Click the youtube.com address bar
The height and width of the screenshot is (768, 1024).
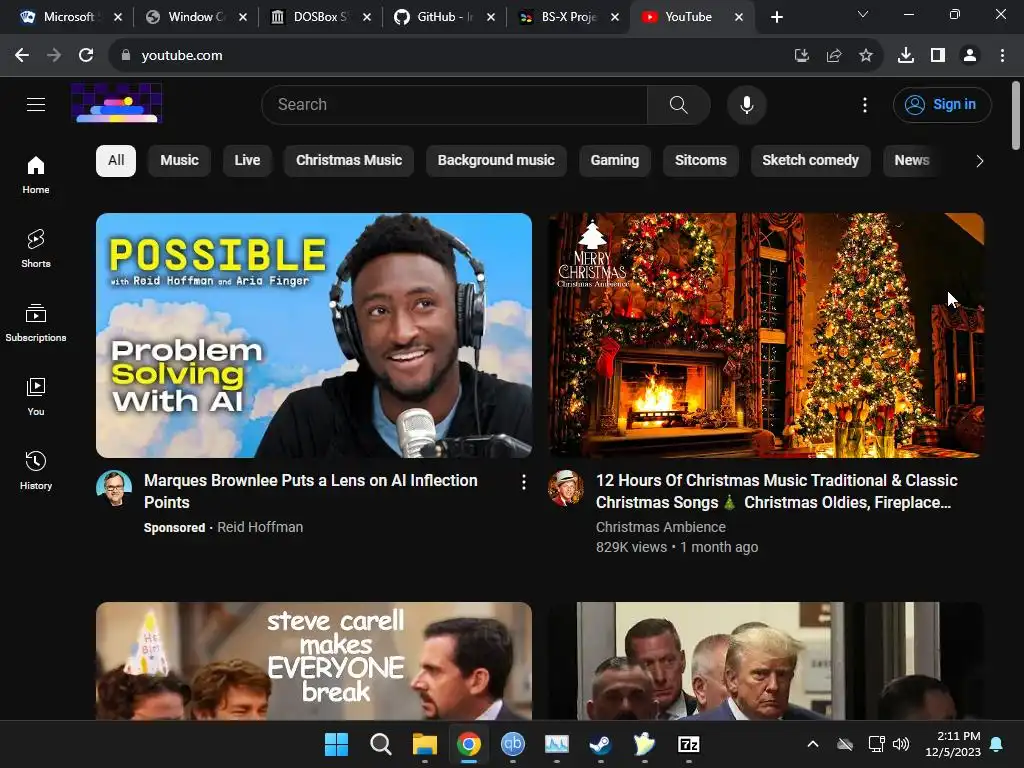[451, 56]
